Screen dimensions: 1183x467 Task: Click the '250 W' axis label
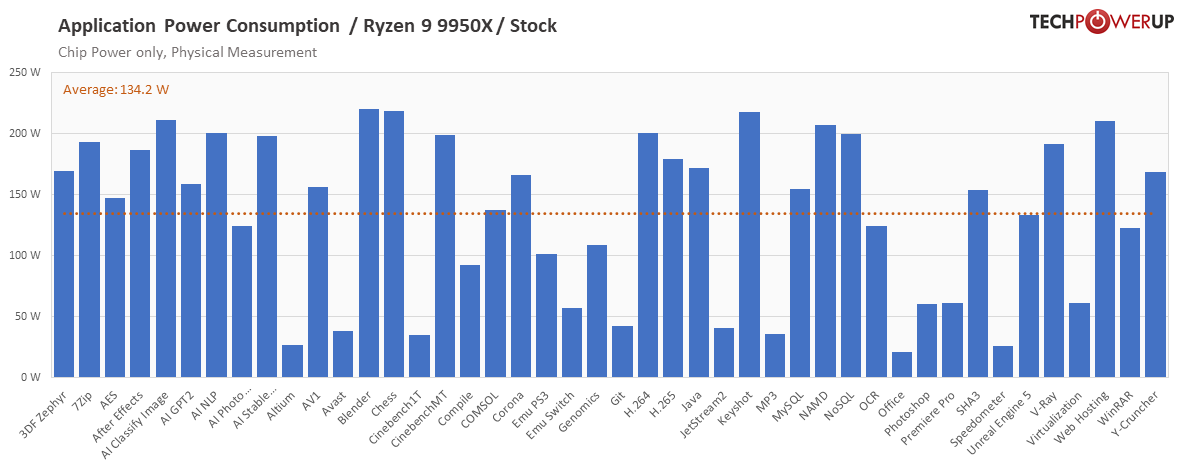point(27,73)
